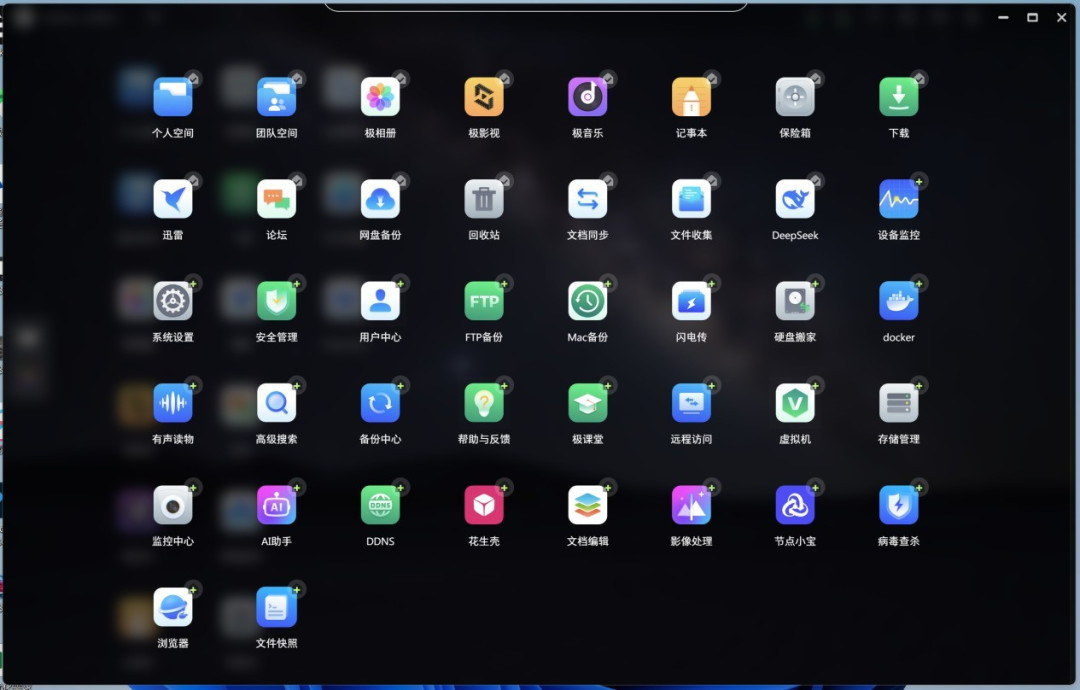Viewport: 1080px width, 690px height.
Task: Click the search bar at top
Action: (x=535, y=6)
